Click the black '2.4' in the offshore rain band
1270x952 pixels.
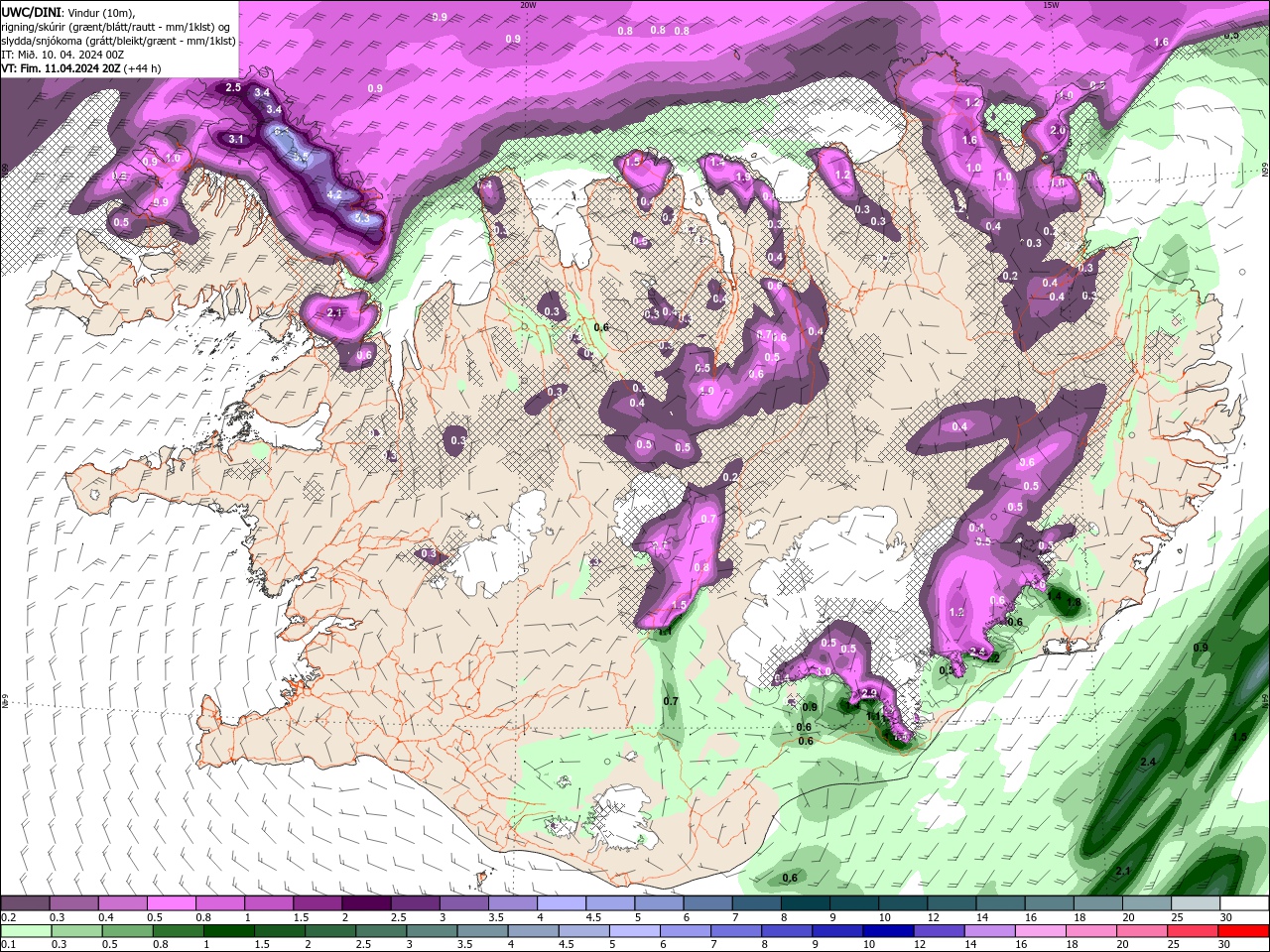click(x=1149, y=762)
